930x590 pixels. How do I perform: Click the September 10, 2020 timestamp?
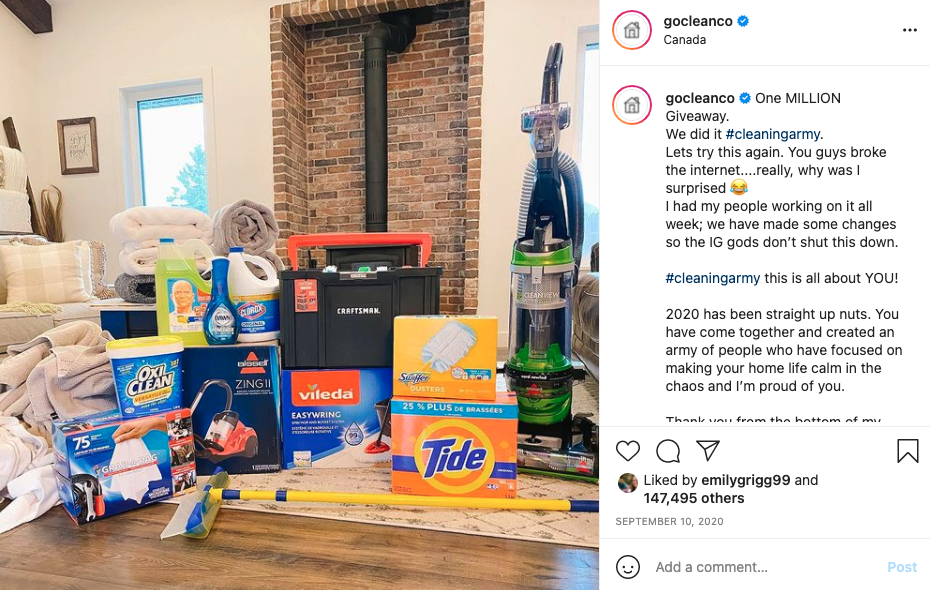click(x=669, y=522)
